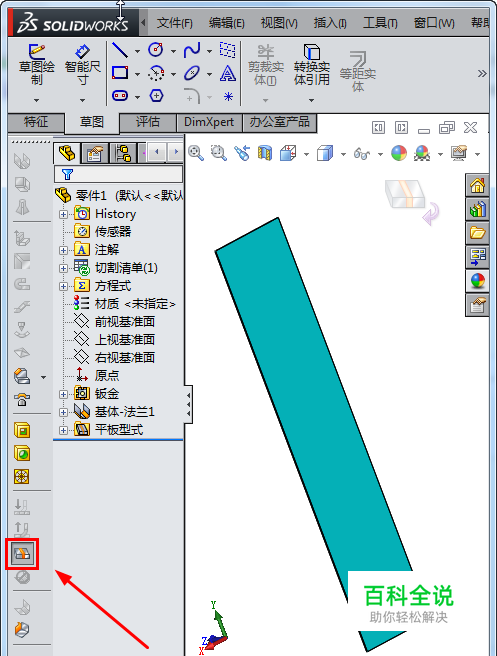Click Previous View icon
The width and height of the screenshot is (497, 656).
242,153
